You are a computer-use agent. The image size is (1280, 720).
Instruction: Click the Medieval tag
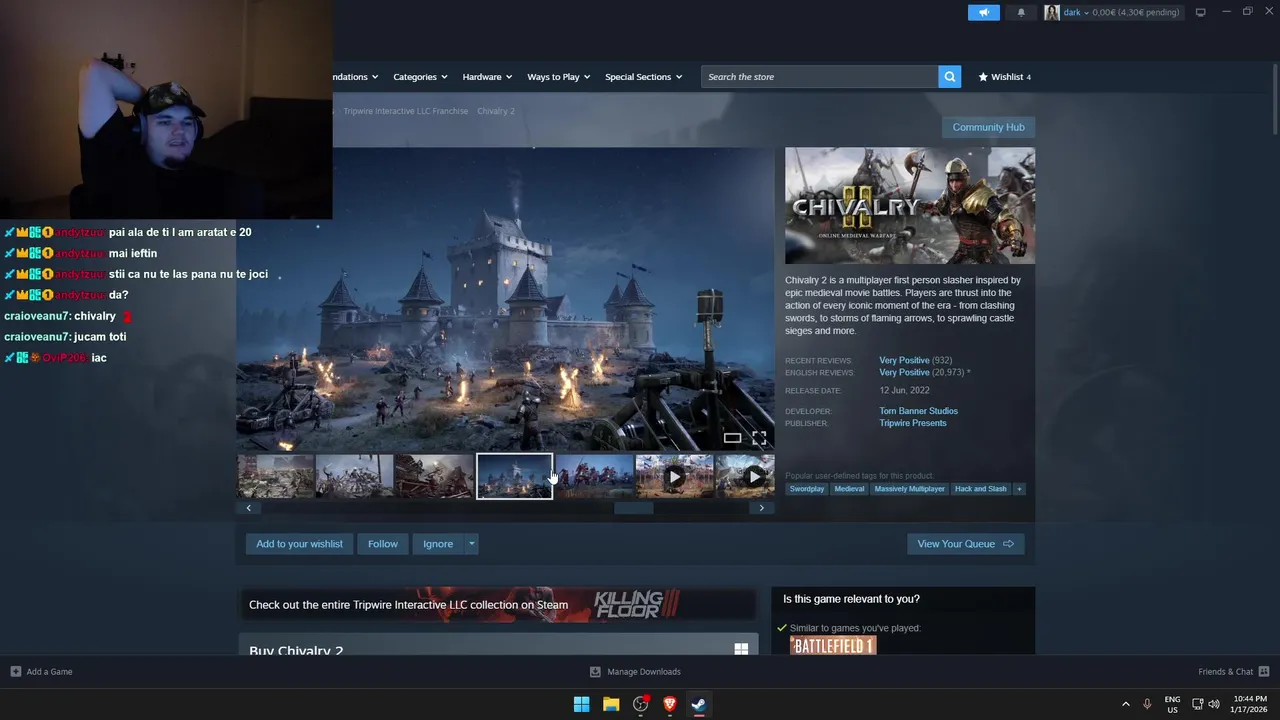[x=849, y=489]
